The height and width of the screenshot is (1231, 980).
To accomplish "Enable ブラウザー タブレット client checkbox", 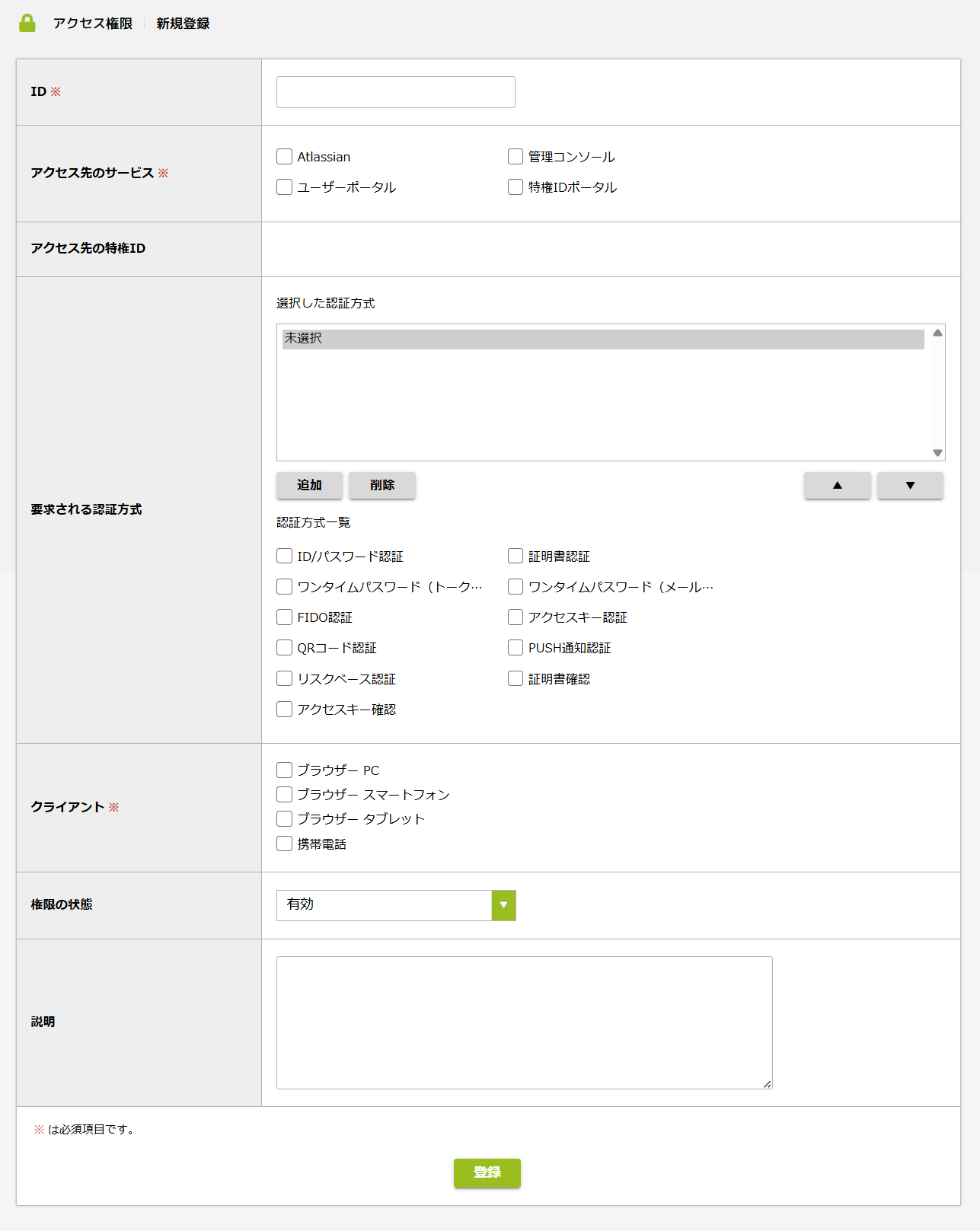I will pos(285,819).
